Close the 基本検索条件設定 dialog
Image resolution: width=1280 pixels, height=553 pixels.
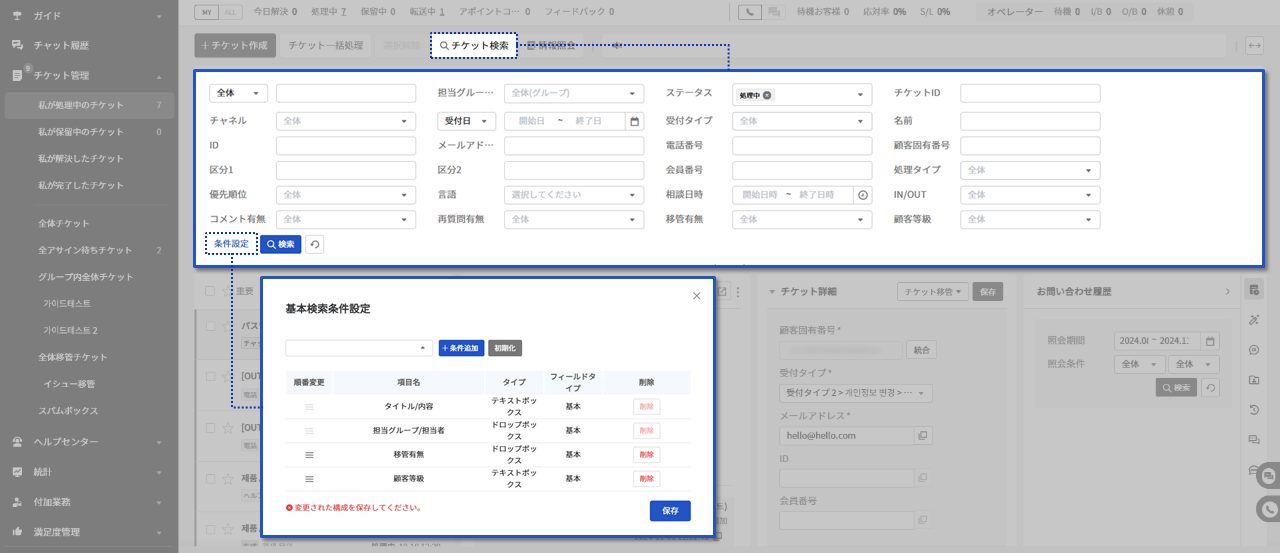click(697, 296)
